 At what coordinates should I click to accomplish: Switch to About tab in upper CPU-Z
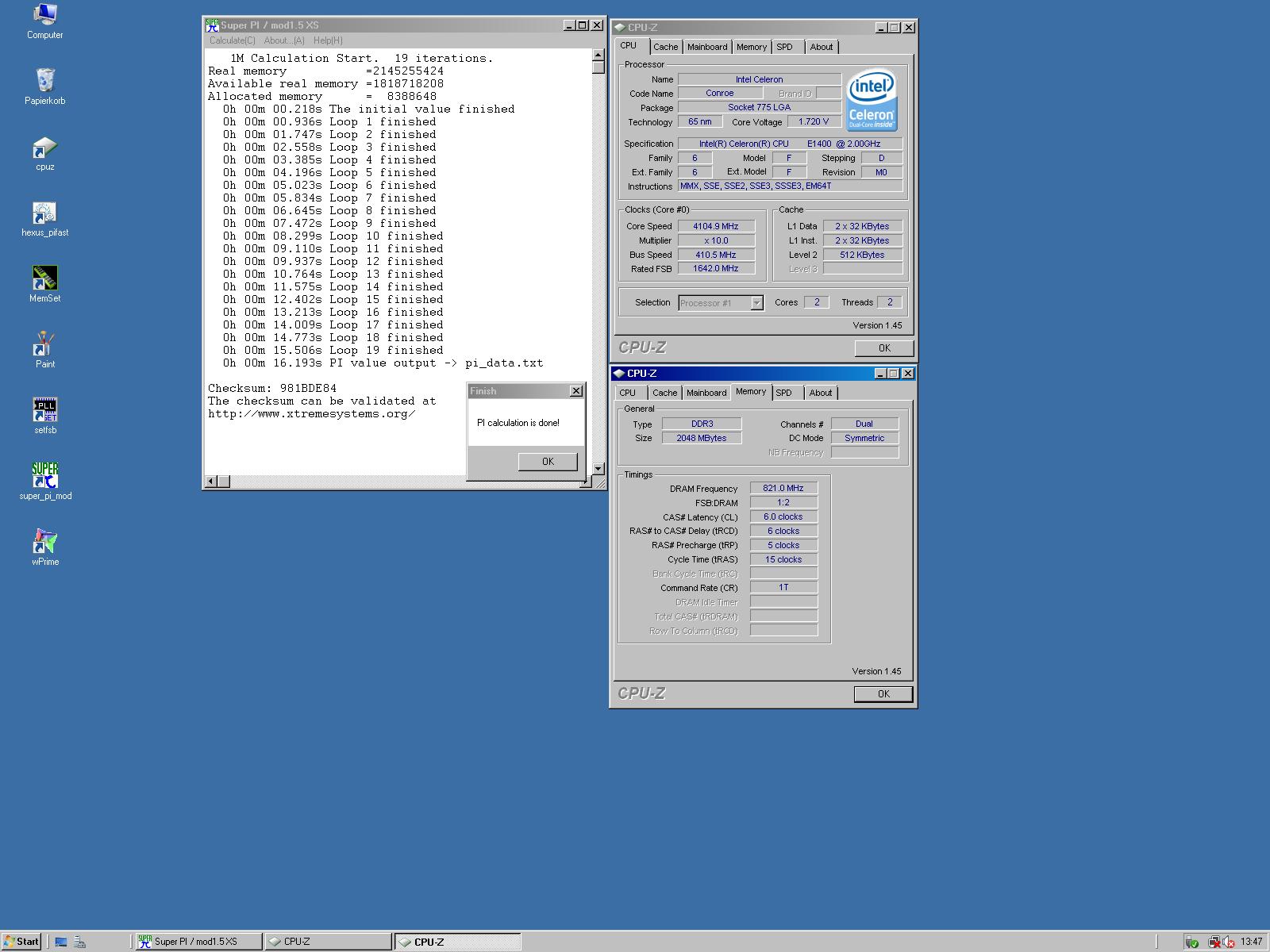pos(822,47)
